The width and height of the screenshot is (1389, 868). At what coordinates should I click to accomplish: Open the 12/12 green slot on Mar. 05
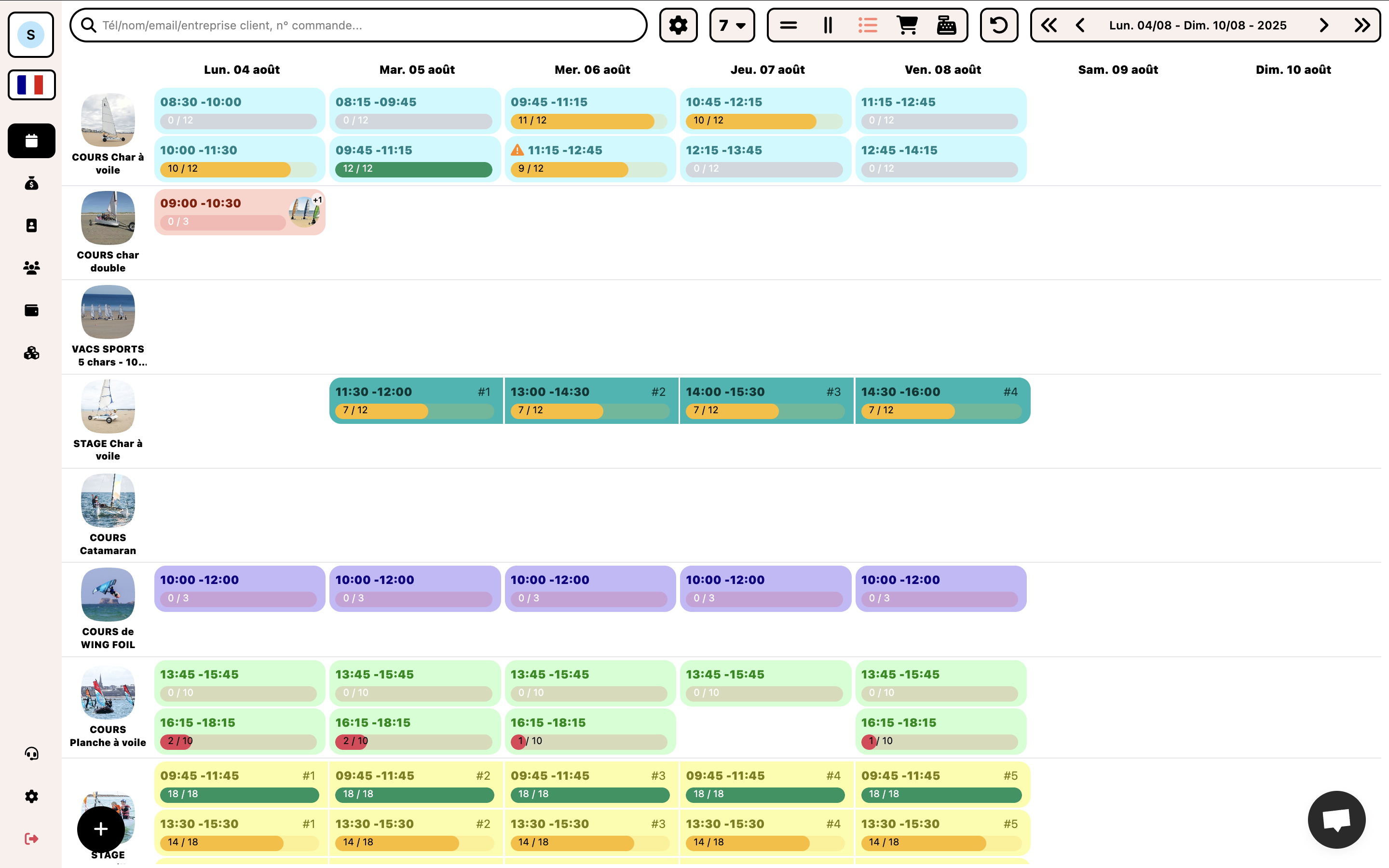pos(414,159)
